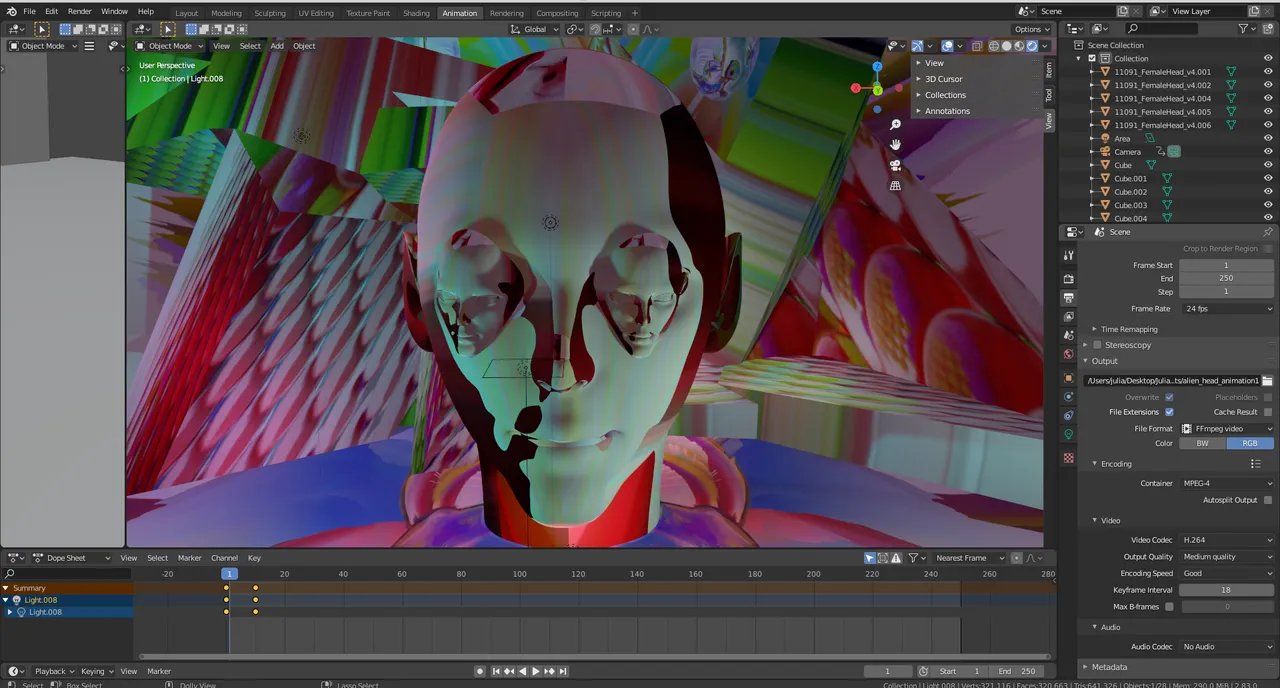Click the Keyframe Interval value field

pos(1227,590)
